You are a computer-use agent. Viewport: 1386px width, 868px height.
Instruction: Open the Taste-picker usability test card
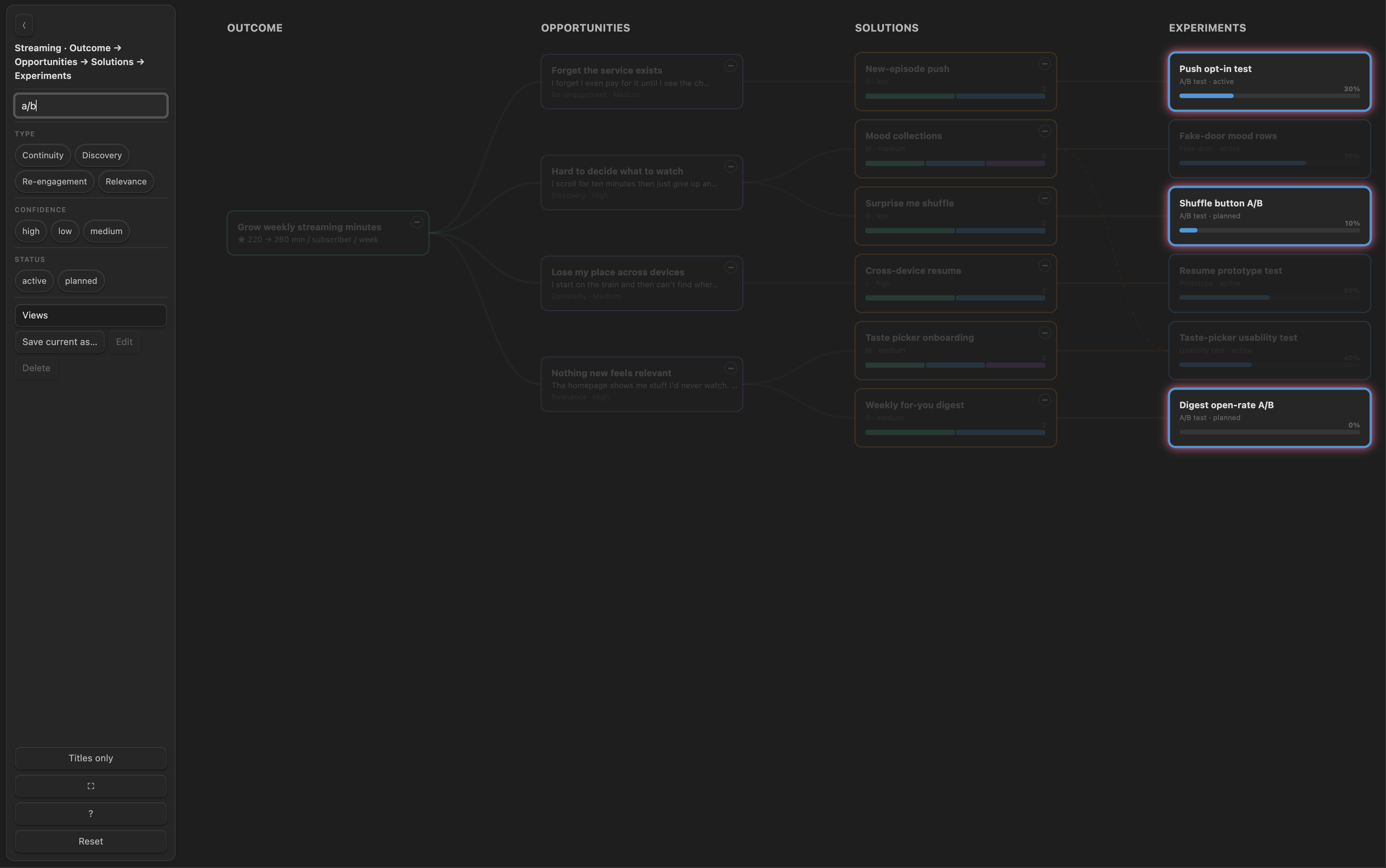click(x=1269, y=350)
